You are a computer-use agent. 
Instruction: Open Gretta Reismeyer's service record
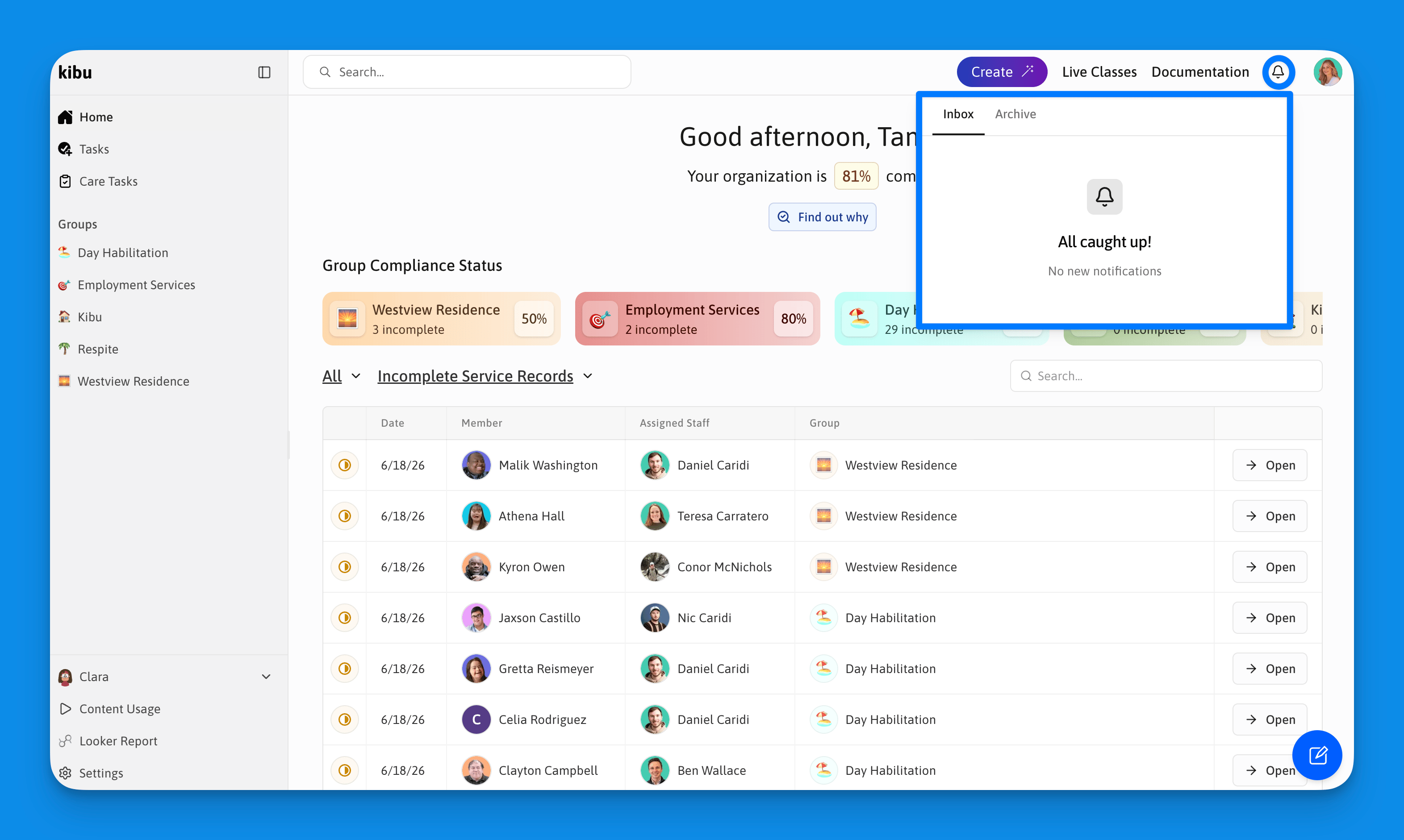(1270, 669)
